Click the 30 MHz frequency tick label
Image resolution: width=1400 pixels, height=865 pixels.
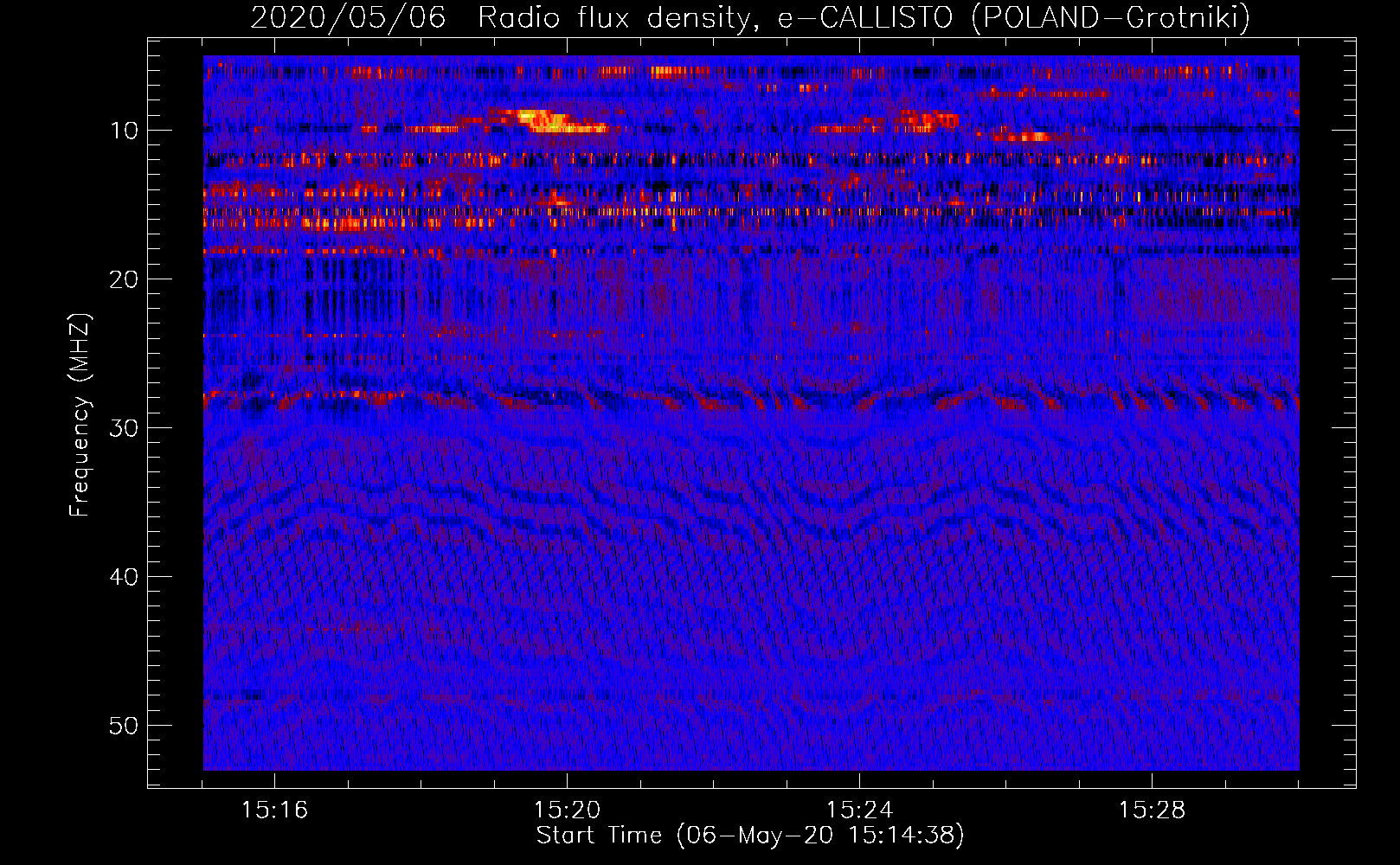124,428
